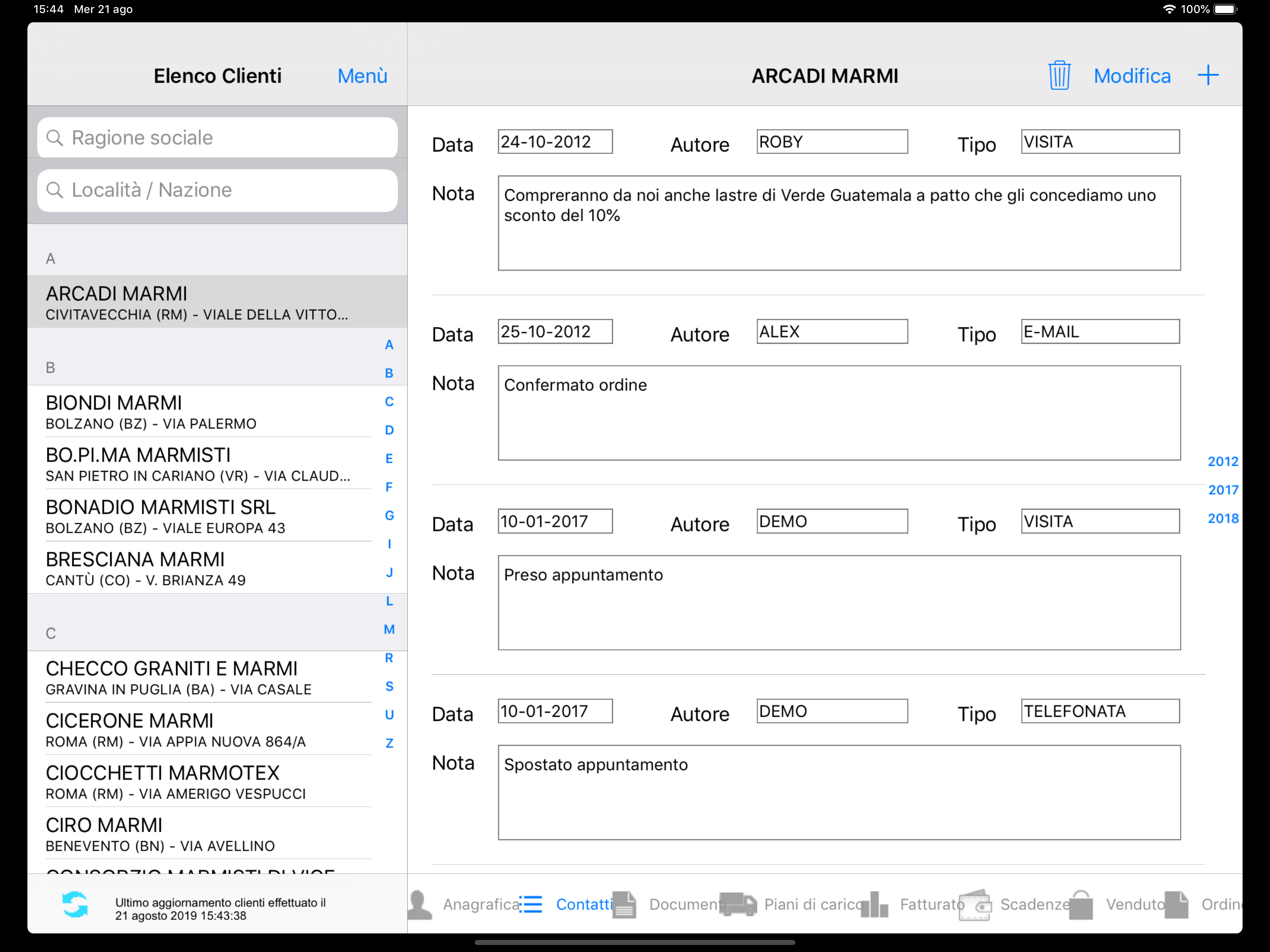Open the Documenti page icon
Image resolution: width=1270 pixels, height=952 pixels.
(625, 904)
